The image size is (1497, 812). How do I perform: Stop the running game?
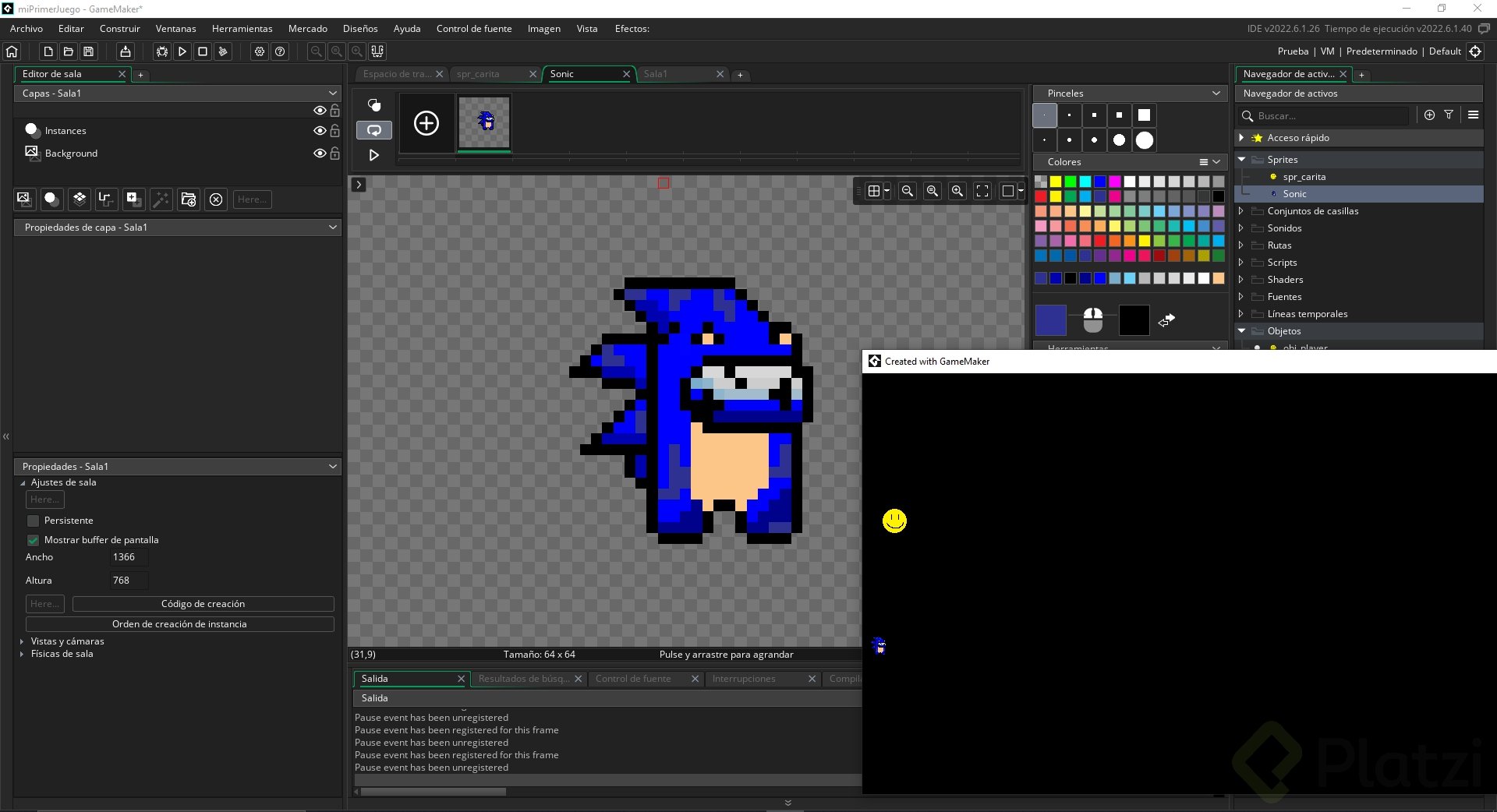point(202,51)
